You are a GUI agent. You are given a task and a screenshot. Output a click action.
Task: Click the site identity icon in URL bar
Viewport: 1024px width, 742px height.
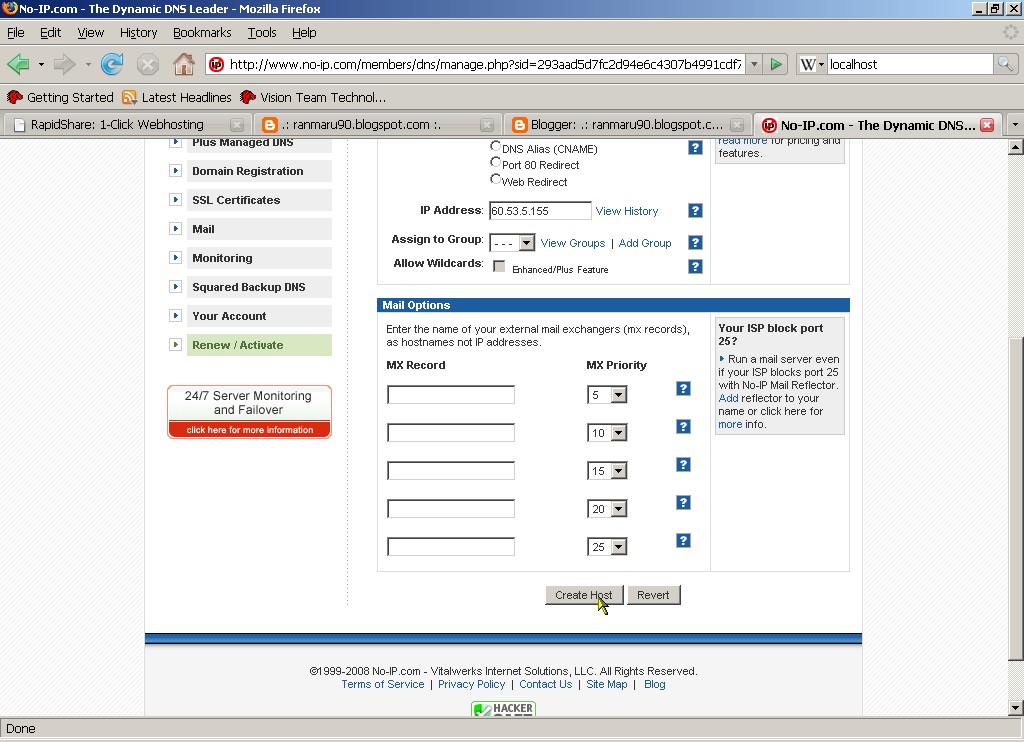coord(216,64)
